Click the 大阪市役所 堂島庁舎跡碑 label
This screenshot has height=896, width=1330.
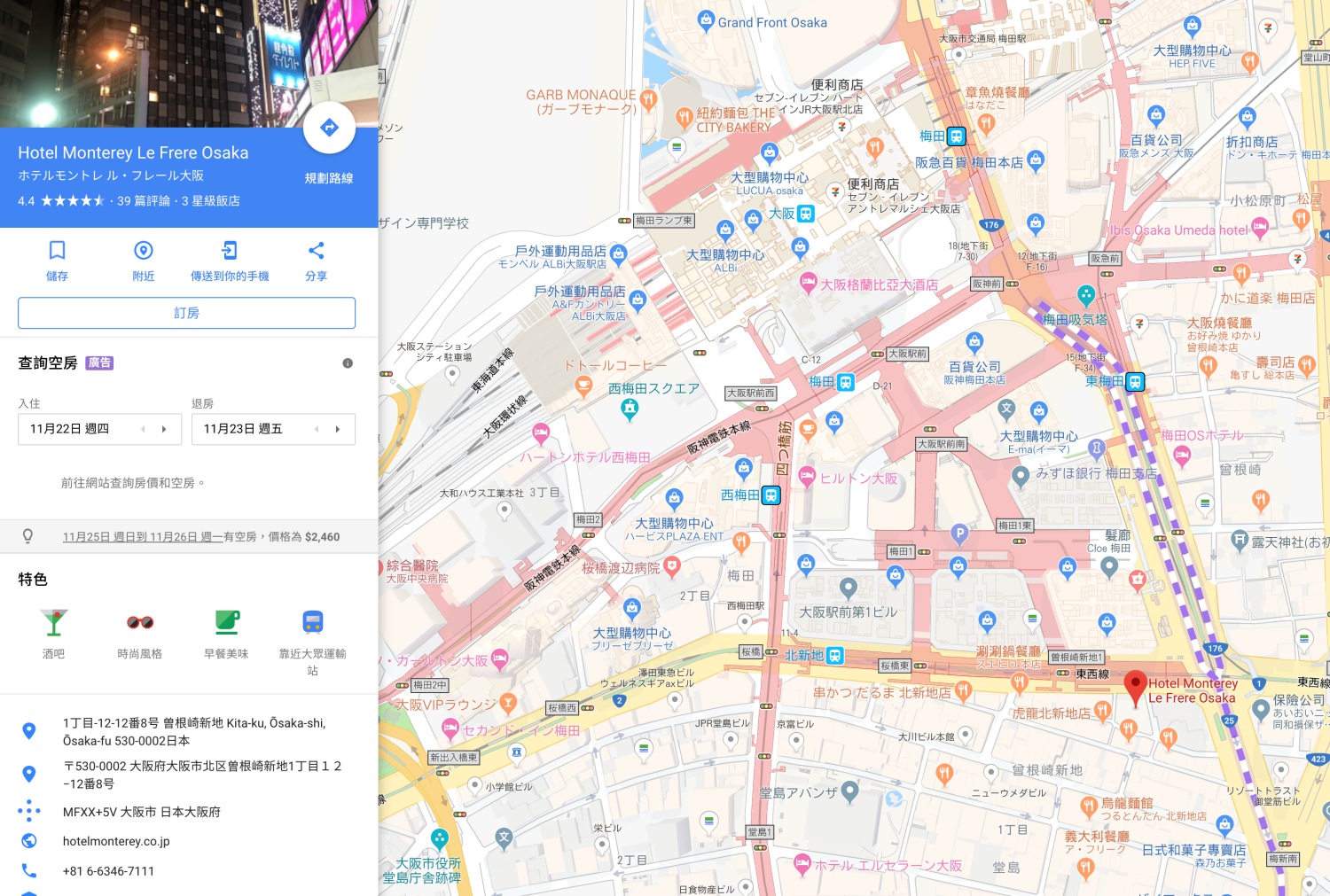(x=422, y=870)
